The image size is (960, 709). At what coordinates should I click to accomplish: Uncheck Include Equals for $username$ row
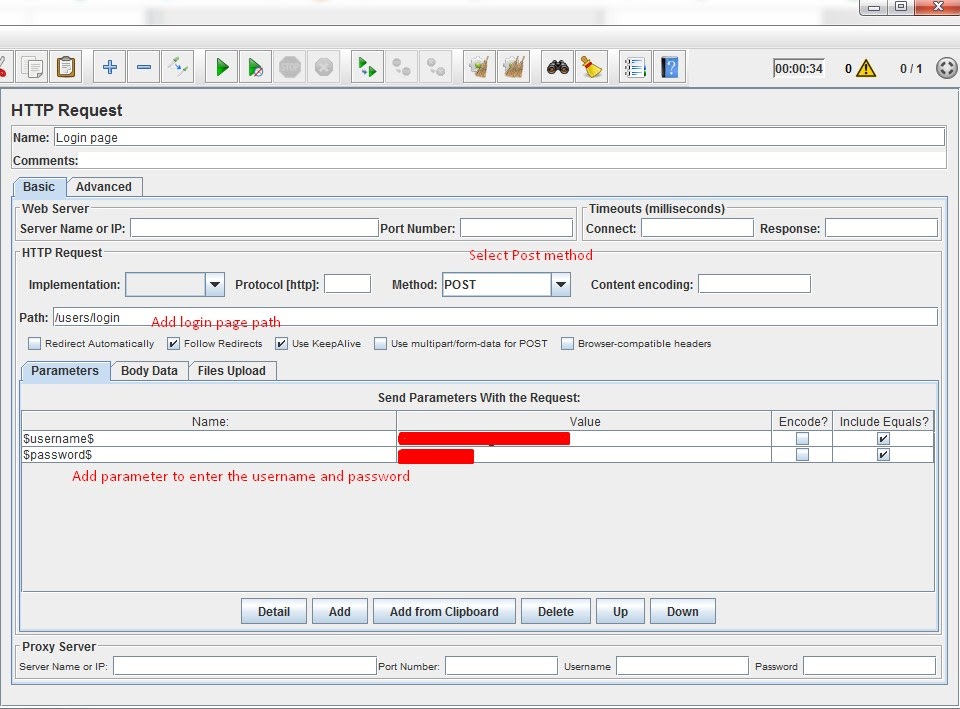click(x=883, y=438)
